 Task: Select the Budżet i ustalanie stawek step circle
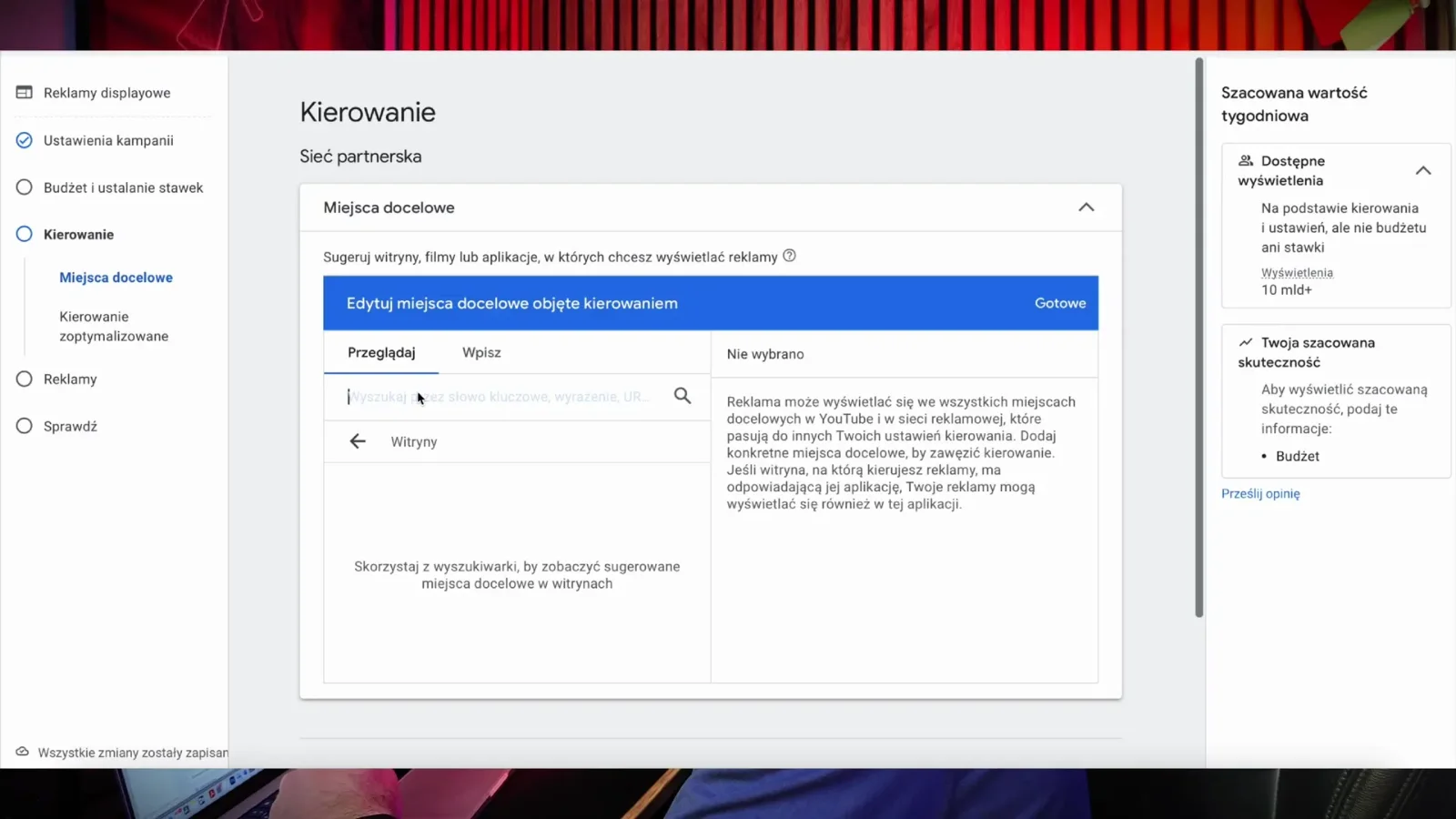[x=25, y=187]
